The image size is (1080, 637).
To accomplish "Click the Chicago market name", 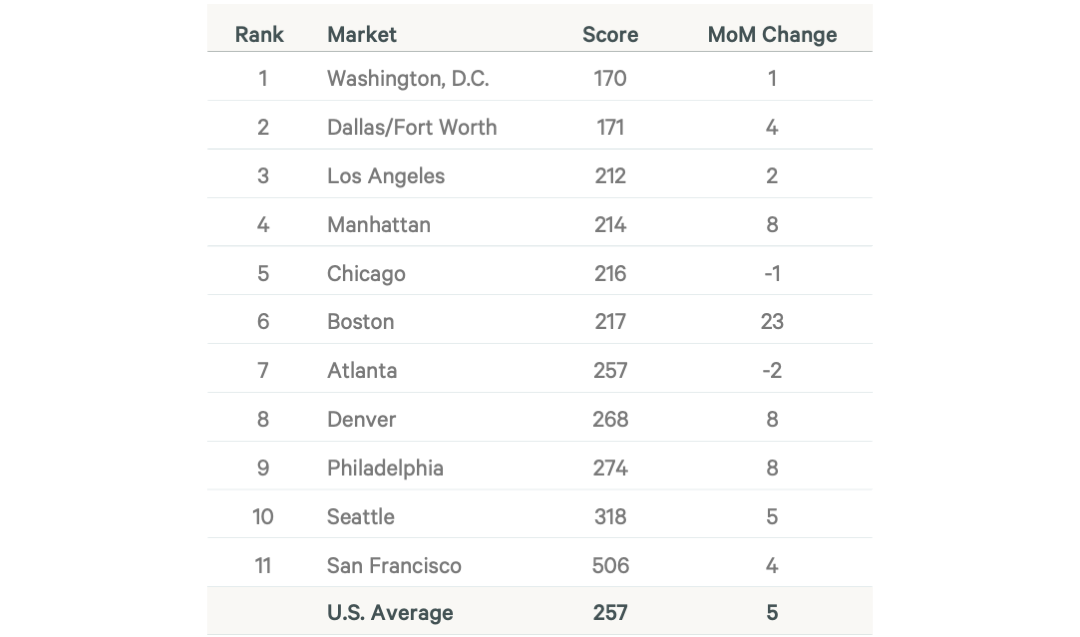I will (366, 273).
